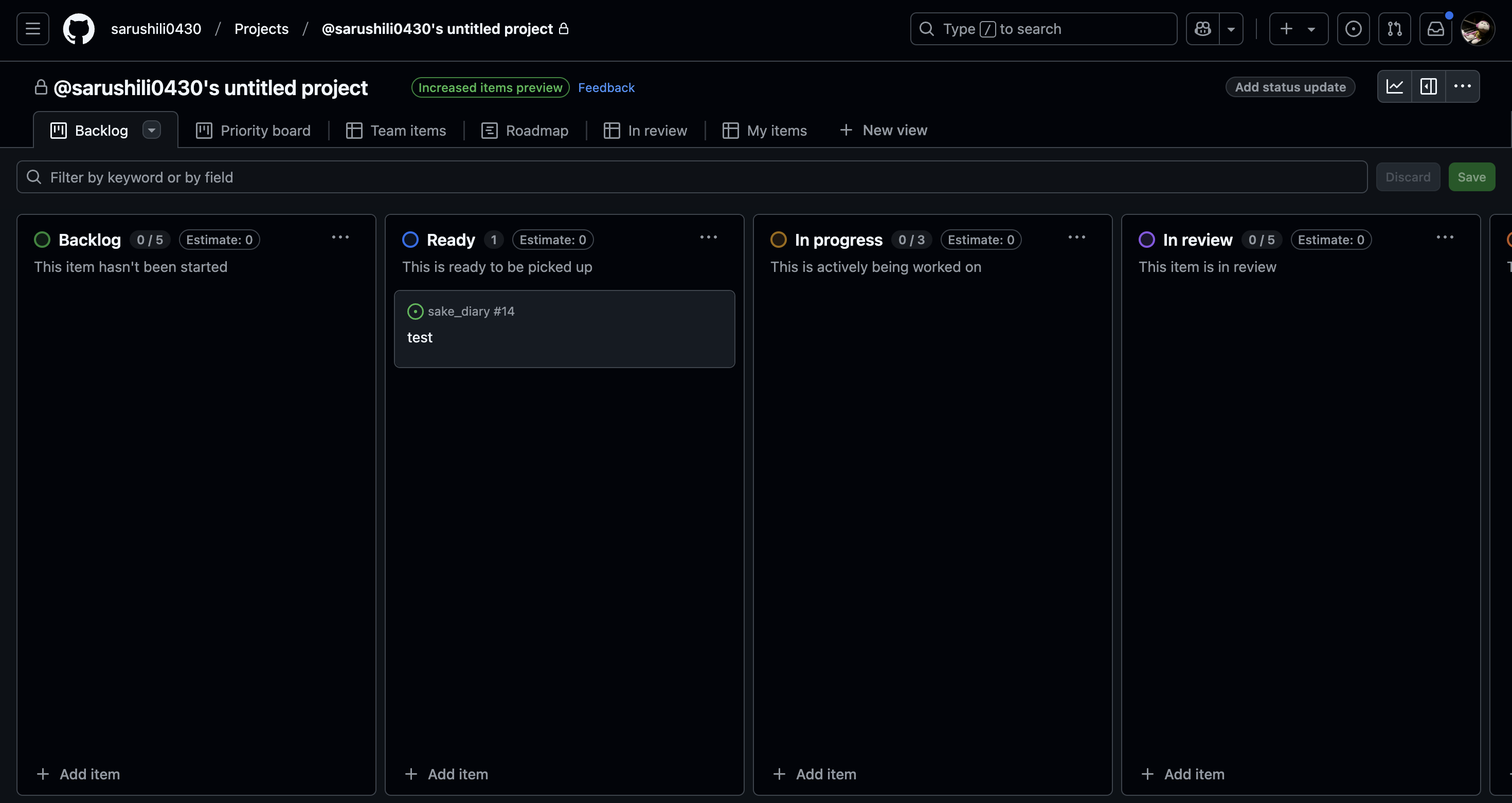Screen dimensions: 1512x803
Task: Click "This is ready to be picked up" description
Action: [x=497, y=267]
